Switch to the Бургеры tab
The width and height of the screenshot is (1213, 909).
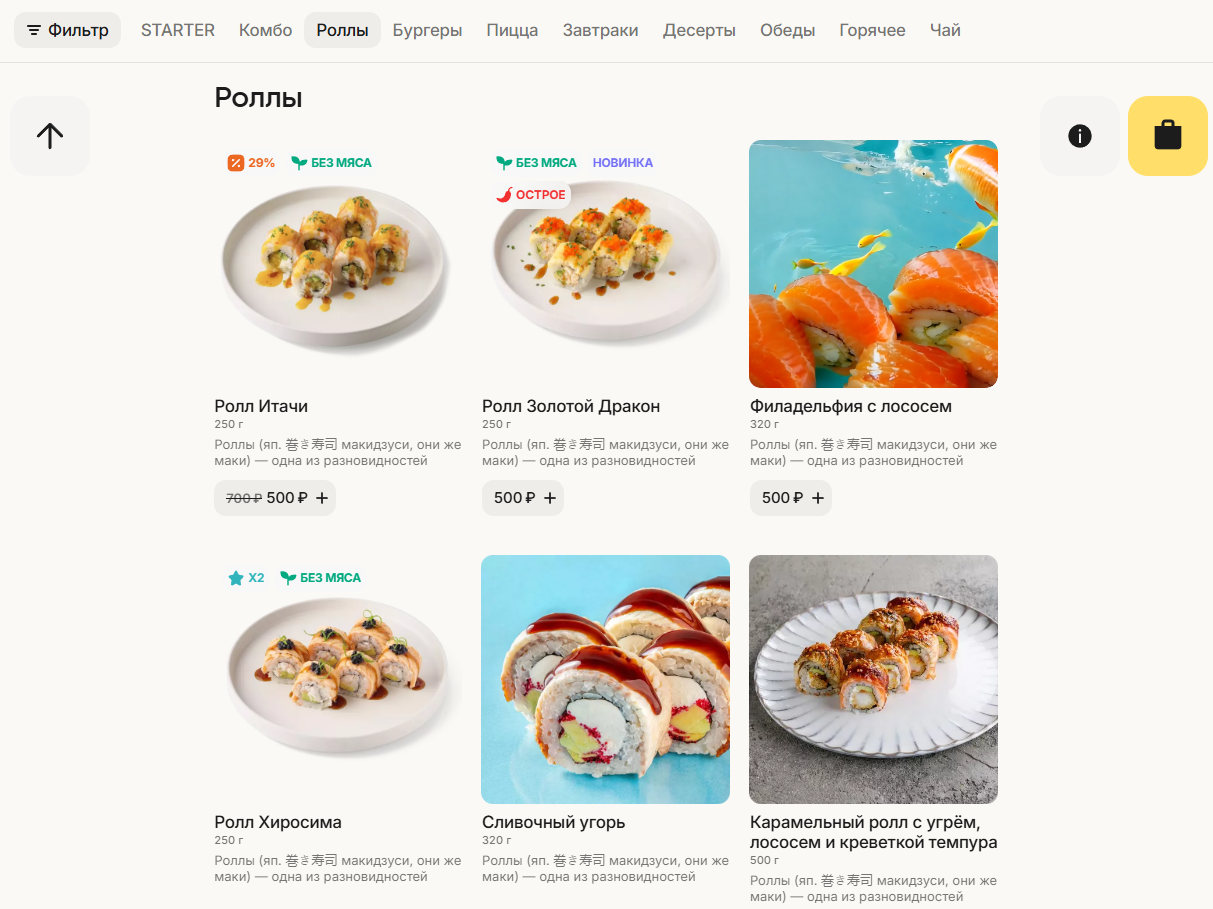[x=427, y=30]
